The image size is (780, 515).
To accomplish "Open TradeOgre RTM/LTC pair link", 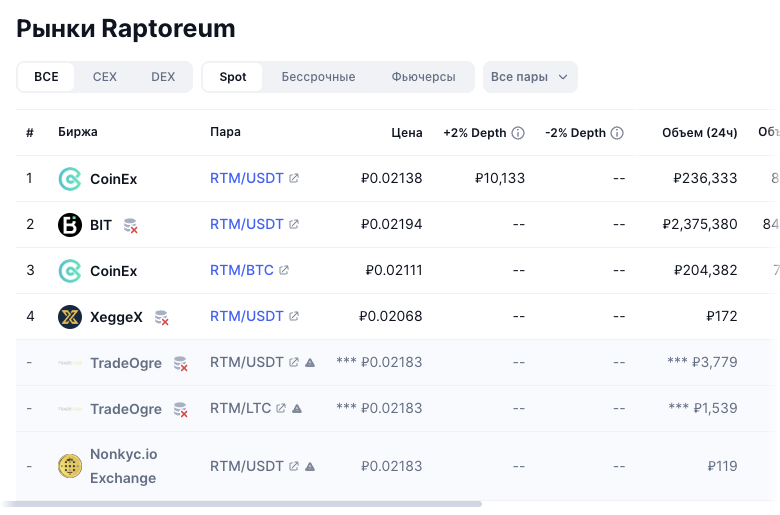I will (240, 409).
